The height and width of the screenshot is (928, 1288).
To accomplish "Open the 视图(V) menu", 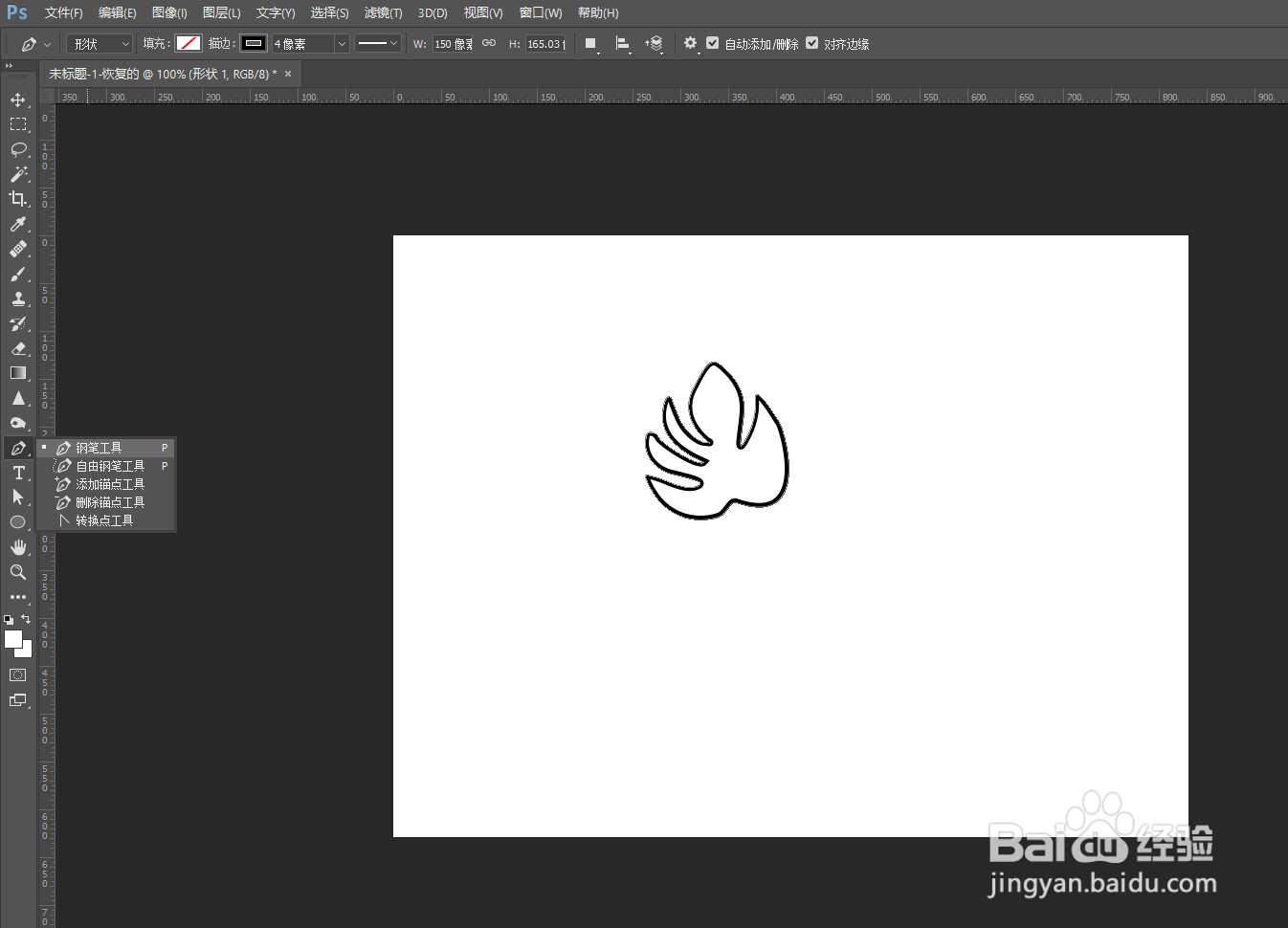I will click(483, 12).
